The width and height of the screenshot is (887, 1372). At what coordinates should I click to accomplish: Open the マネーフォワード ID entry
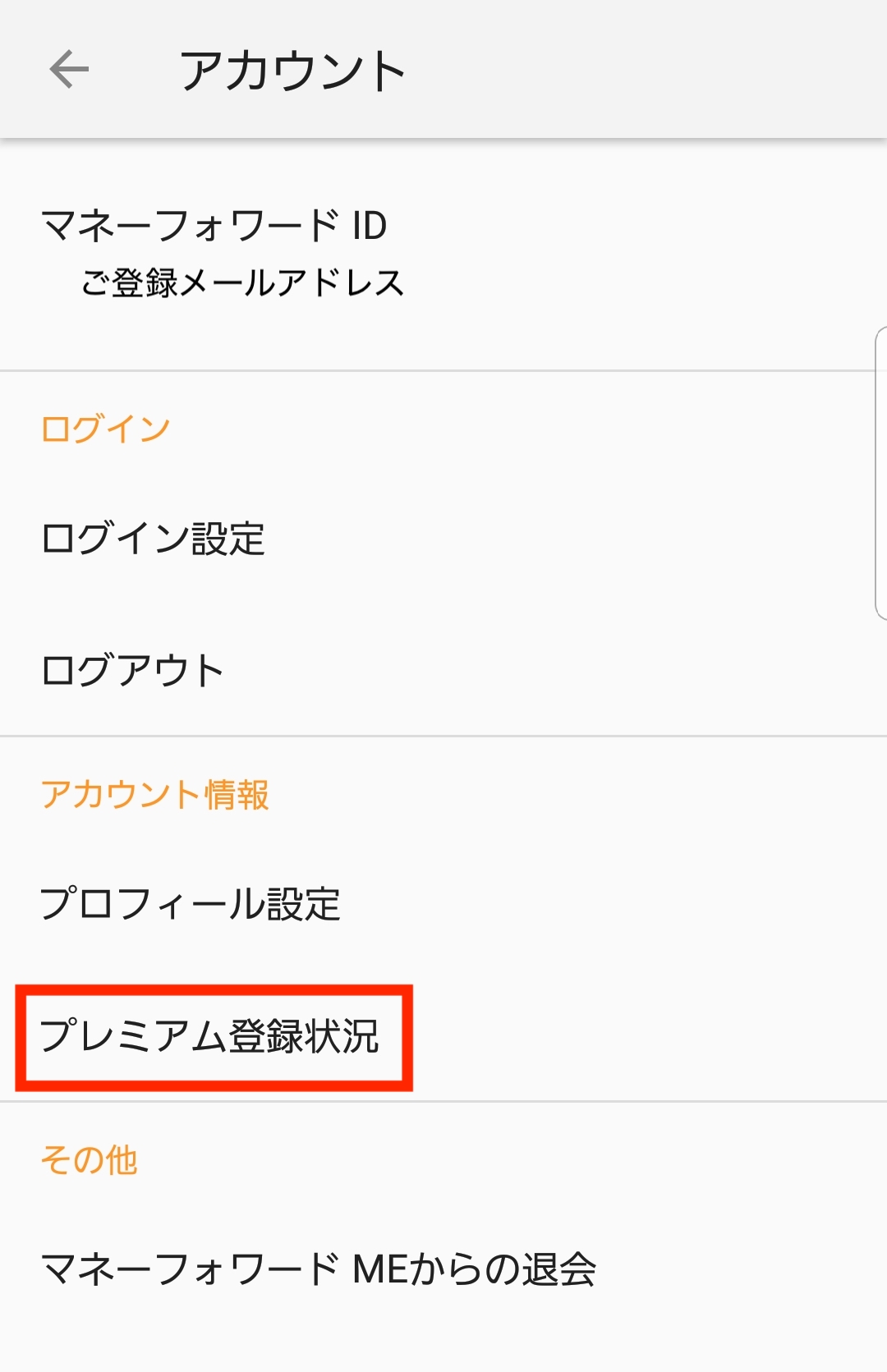coord(443,255)
